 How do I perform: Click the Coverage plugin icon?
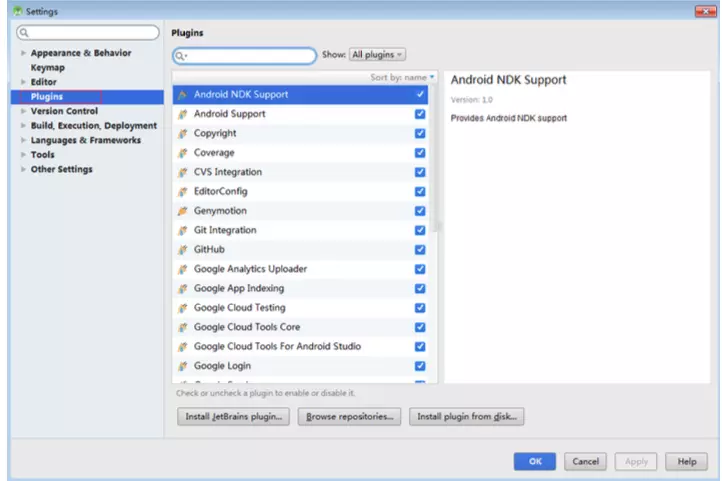[x=182, y=153]
